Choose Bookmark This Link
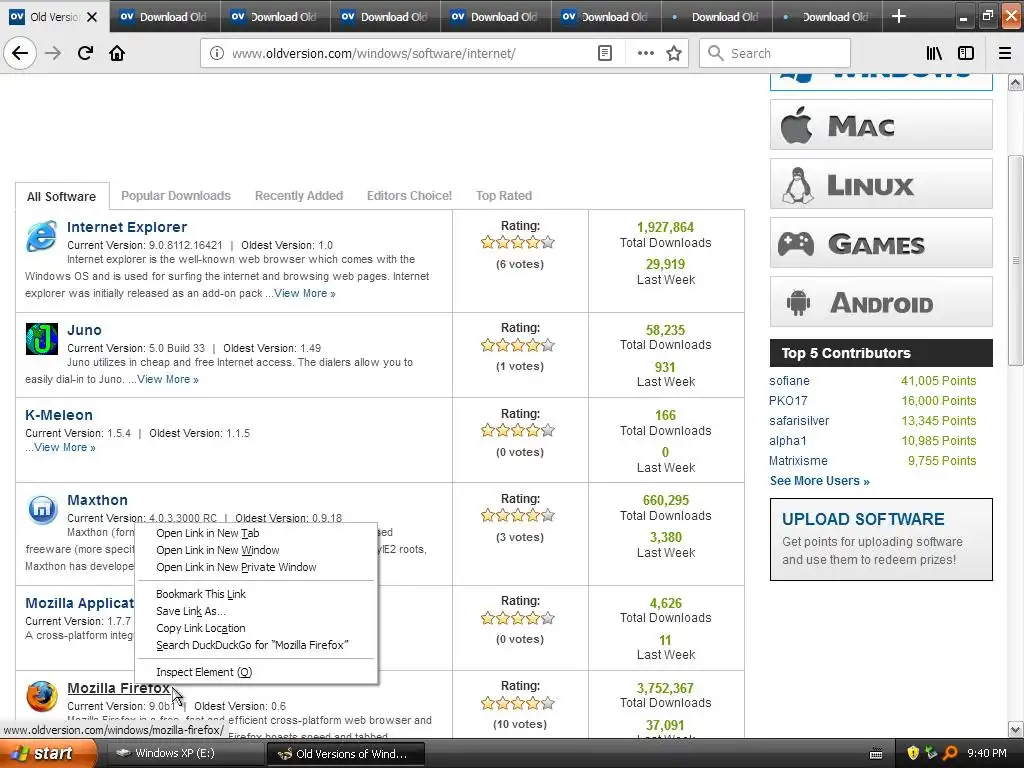Viewport: 1024px width, 768px height. tap(257, 594)
